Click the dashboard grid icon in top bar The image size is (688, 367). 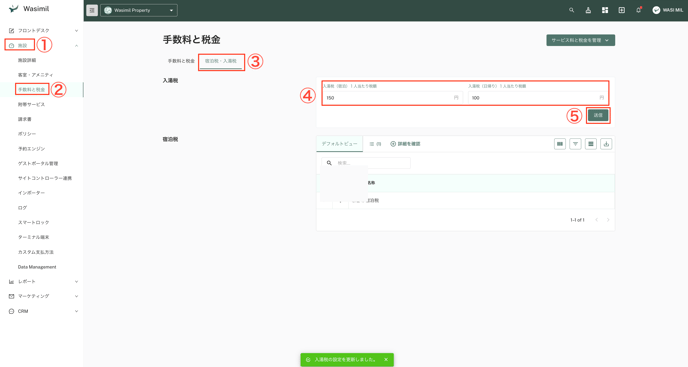pyautogui.click(x=605, y=10)
